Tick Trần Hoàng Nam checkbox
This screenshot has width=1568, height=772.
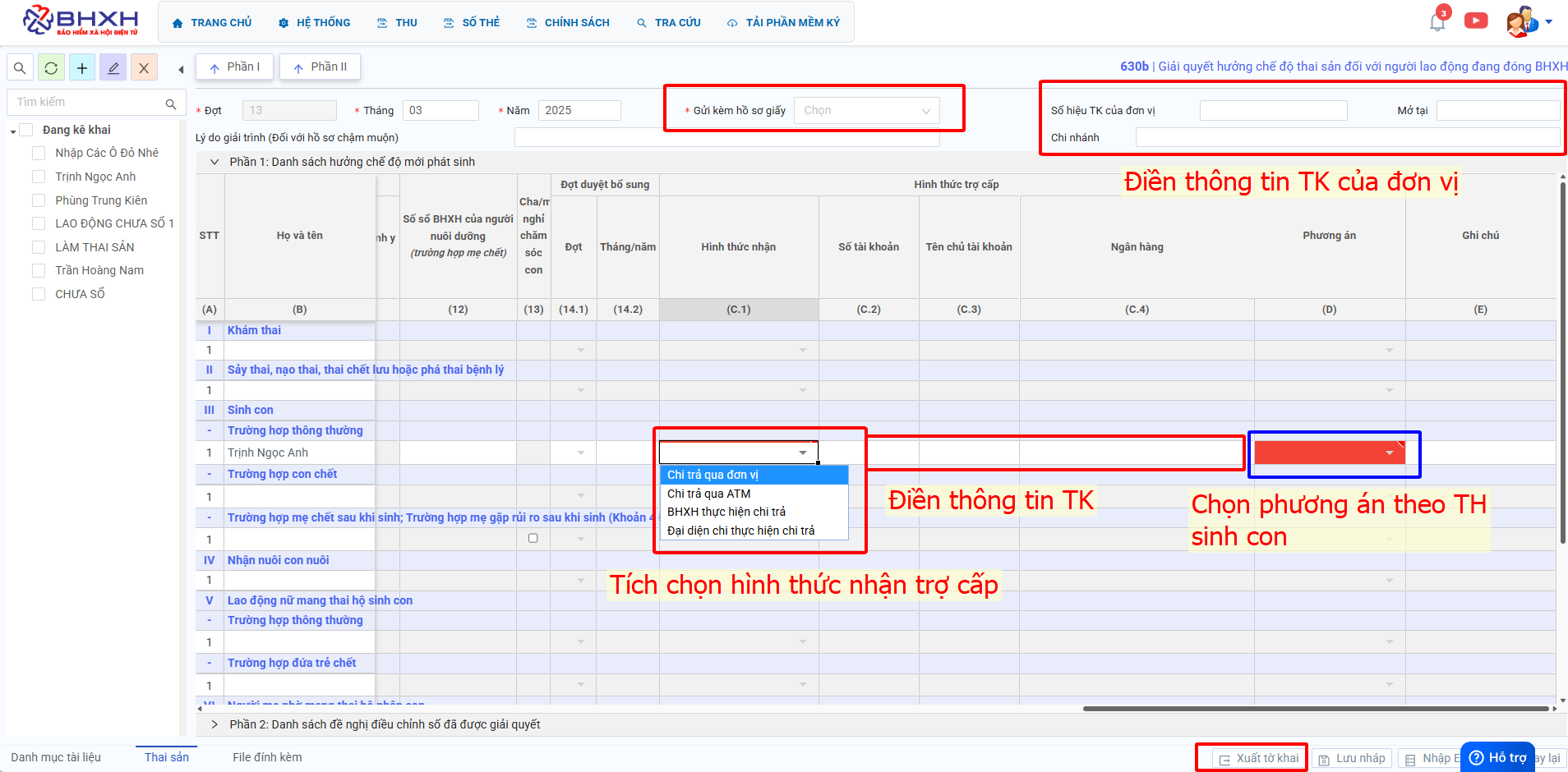coord(39,270)
